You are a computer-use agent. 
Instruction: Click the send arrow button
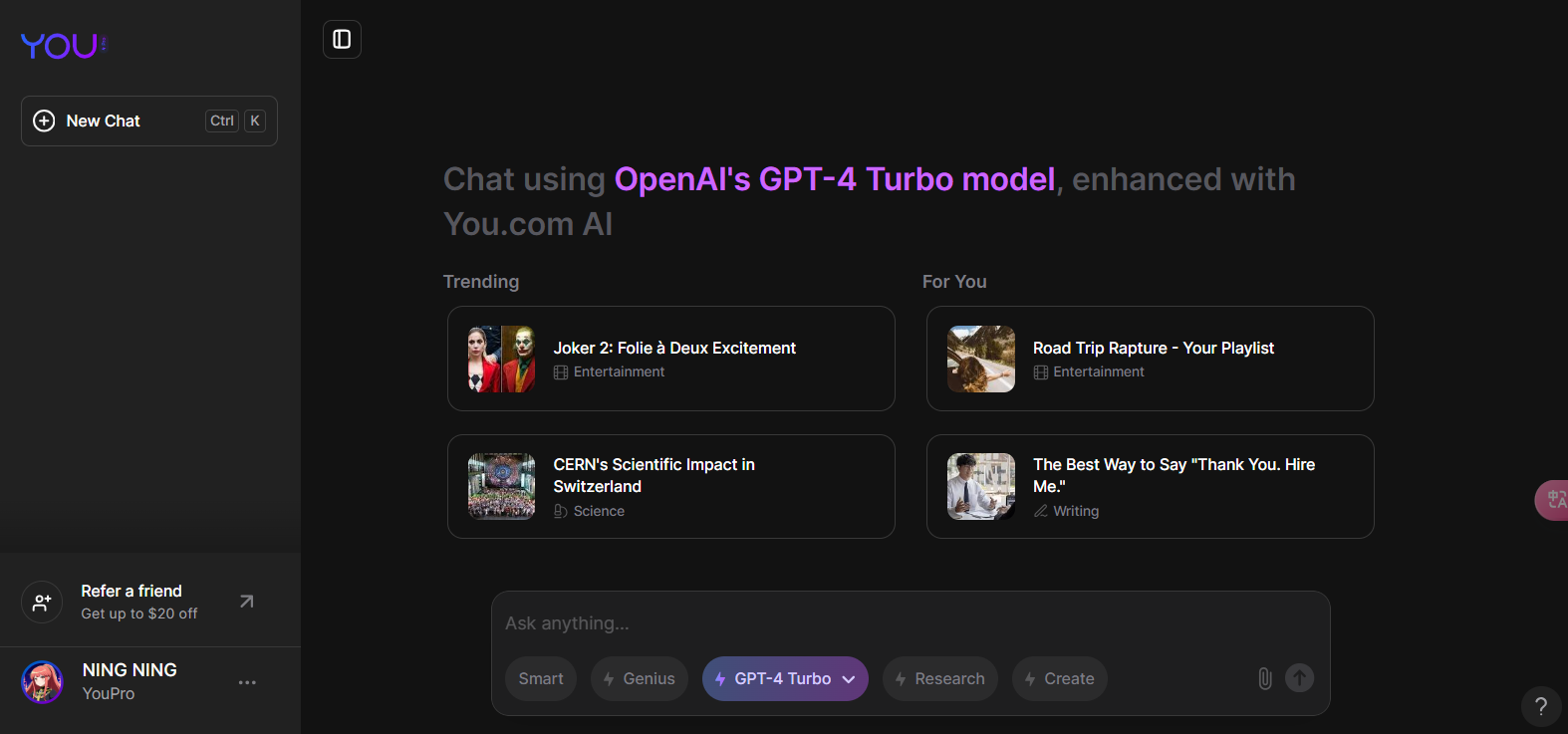(1299, 678)
